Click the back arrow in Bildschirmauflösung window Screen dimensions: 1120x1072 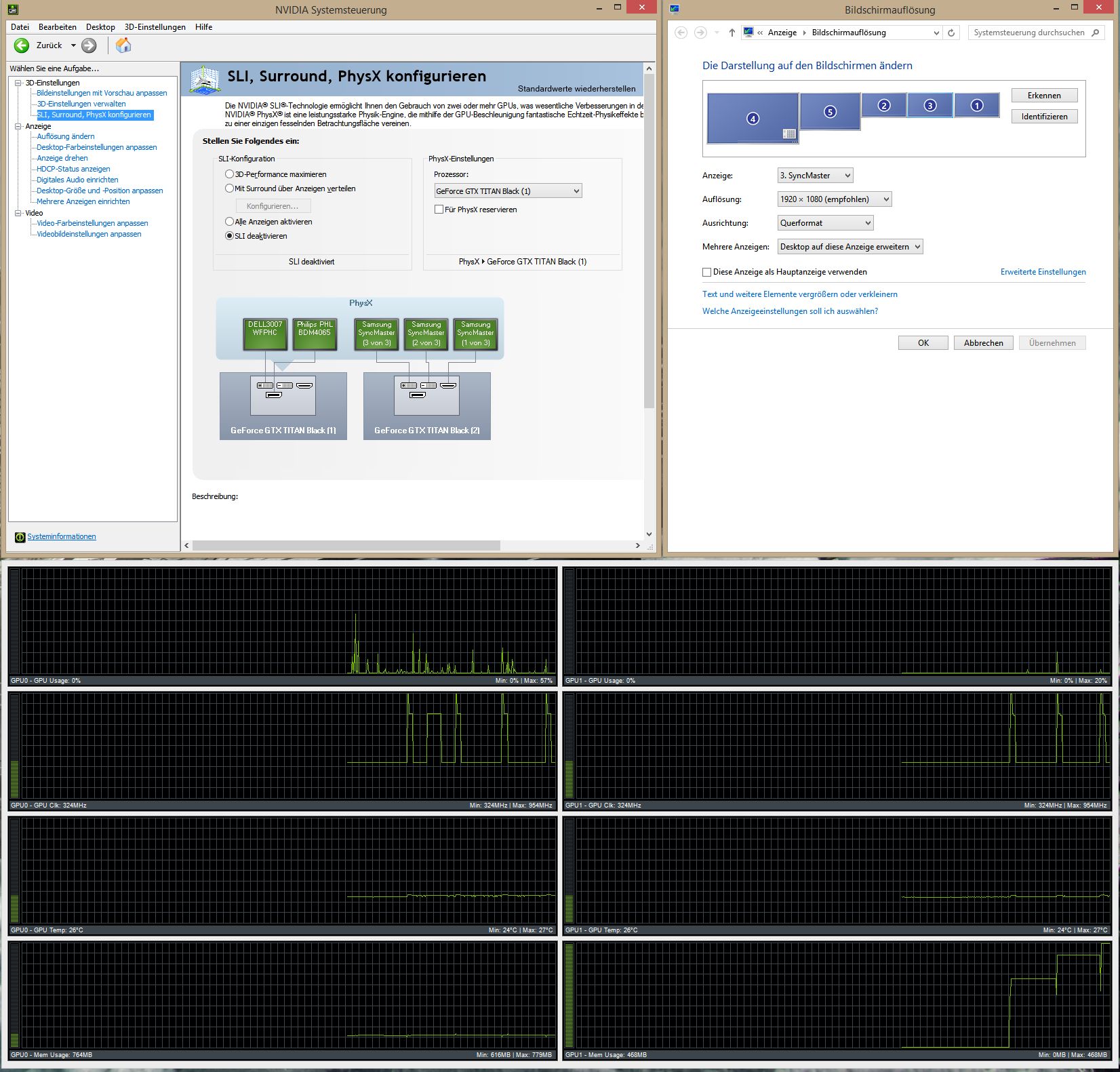681,32
